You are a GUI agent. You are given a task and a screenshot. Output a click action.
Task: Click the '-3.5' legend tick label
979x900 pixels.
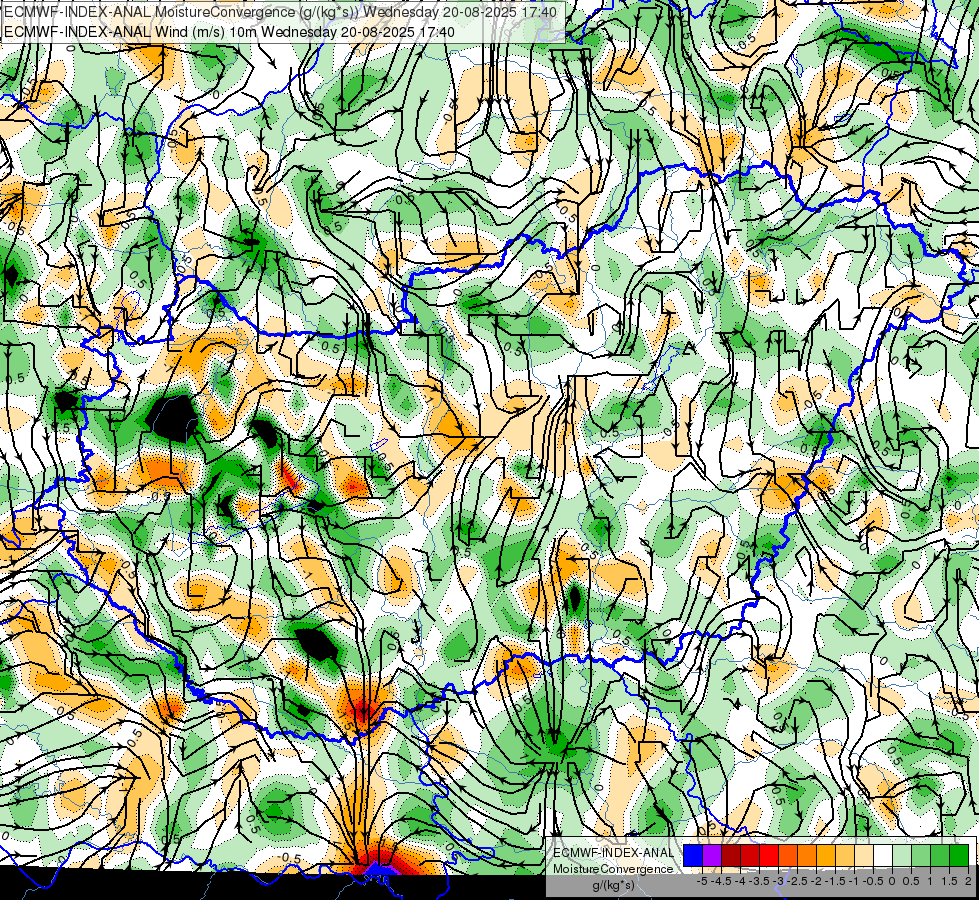pyautogui.click(x=759, y=881)
